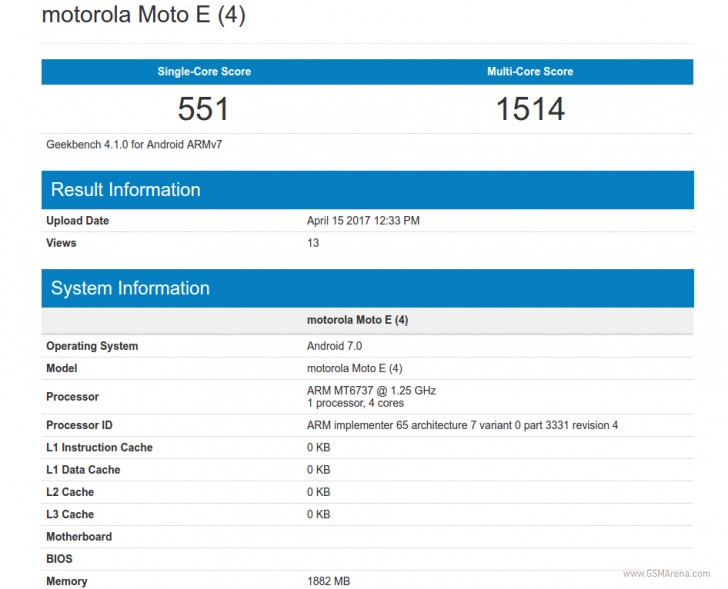This screenshot has width=728, height=589.
Task: Select the Multi-Core Score header
Action: pos(530,72)
